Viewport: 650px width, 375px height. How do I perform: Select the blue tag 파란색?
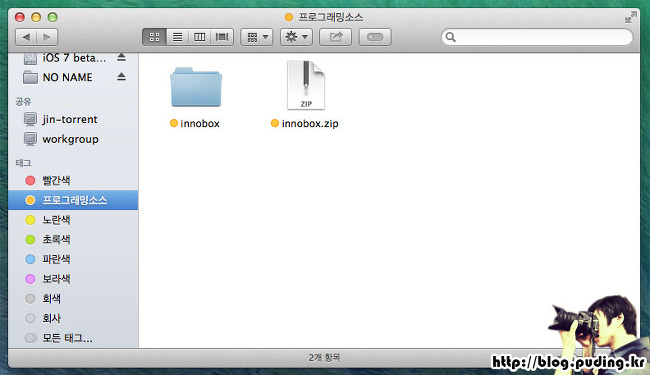(73, 259)
